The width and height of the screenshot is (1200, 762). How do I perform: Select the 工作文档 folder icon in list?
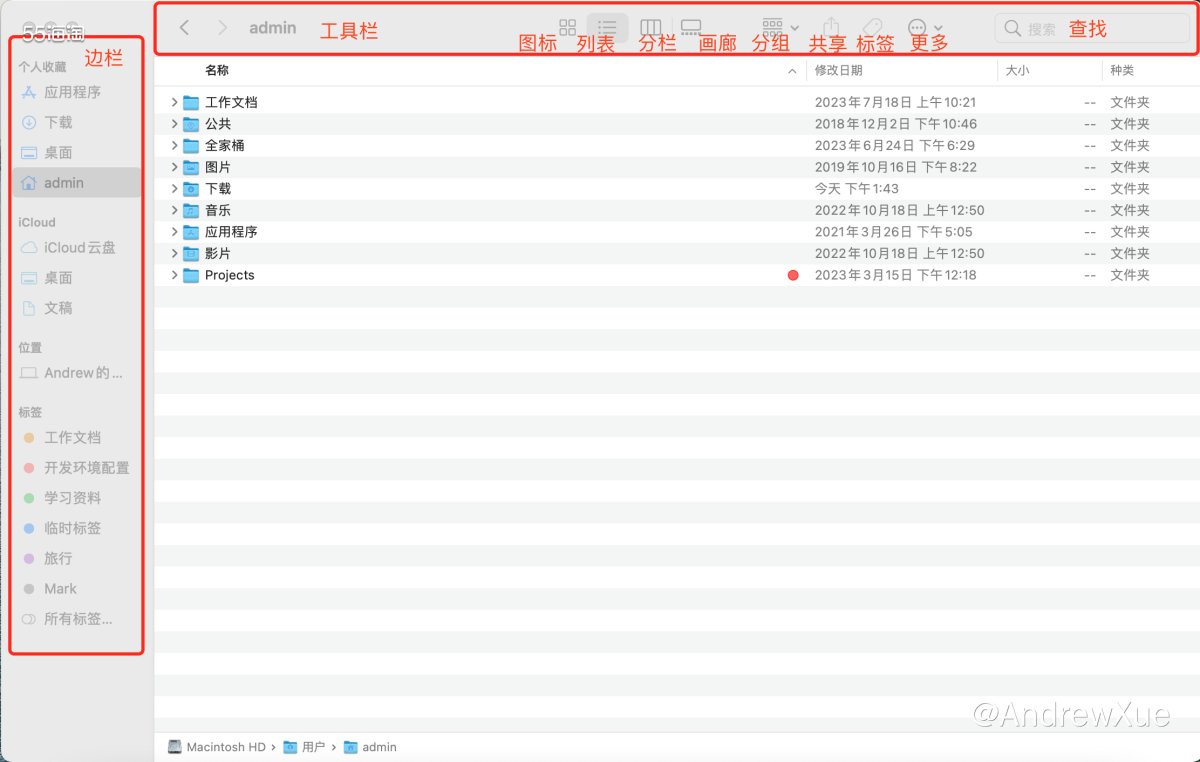(x=191, y=102)
